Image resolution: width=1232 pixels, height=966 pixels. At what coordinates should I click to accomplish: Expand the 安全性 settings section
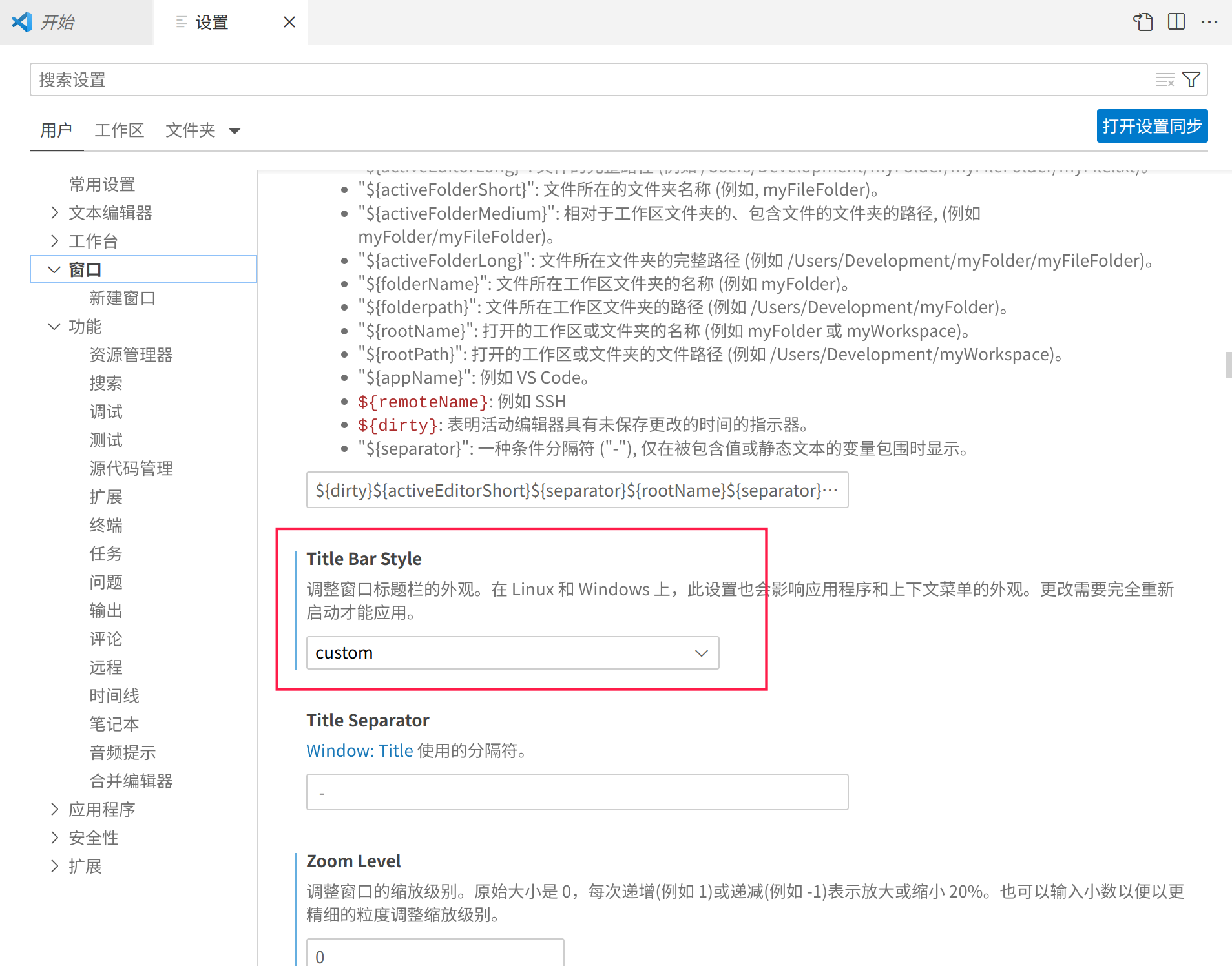[54, 838]
